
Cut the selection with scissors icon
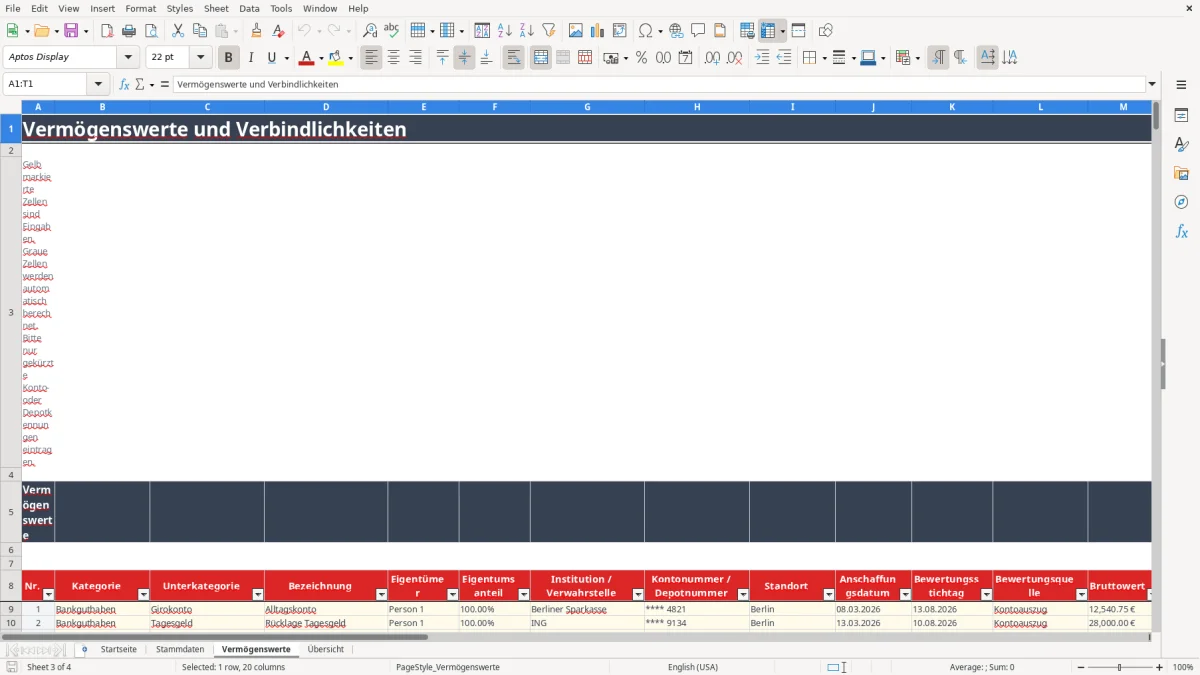178,31
